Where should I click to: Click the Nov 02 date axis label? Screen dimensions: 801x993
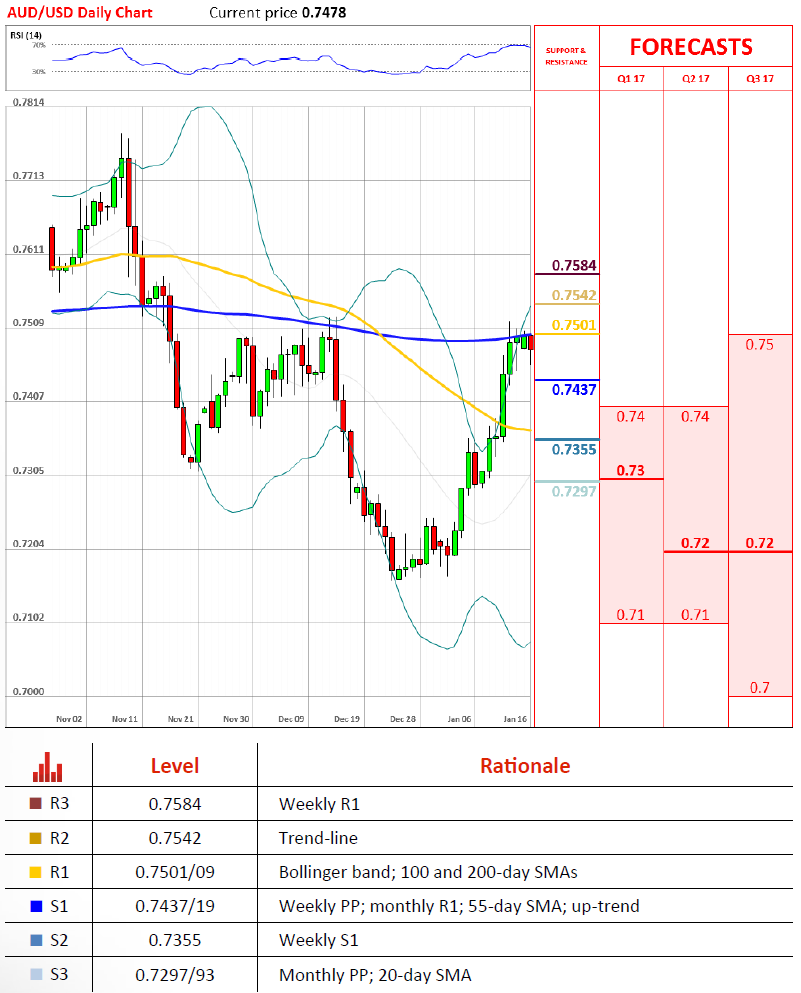[69, 719]
